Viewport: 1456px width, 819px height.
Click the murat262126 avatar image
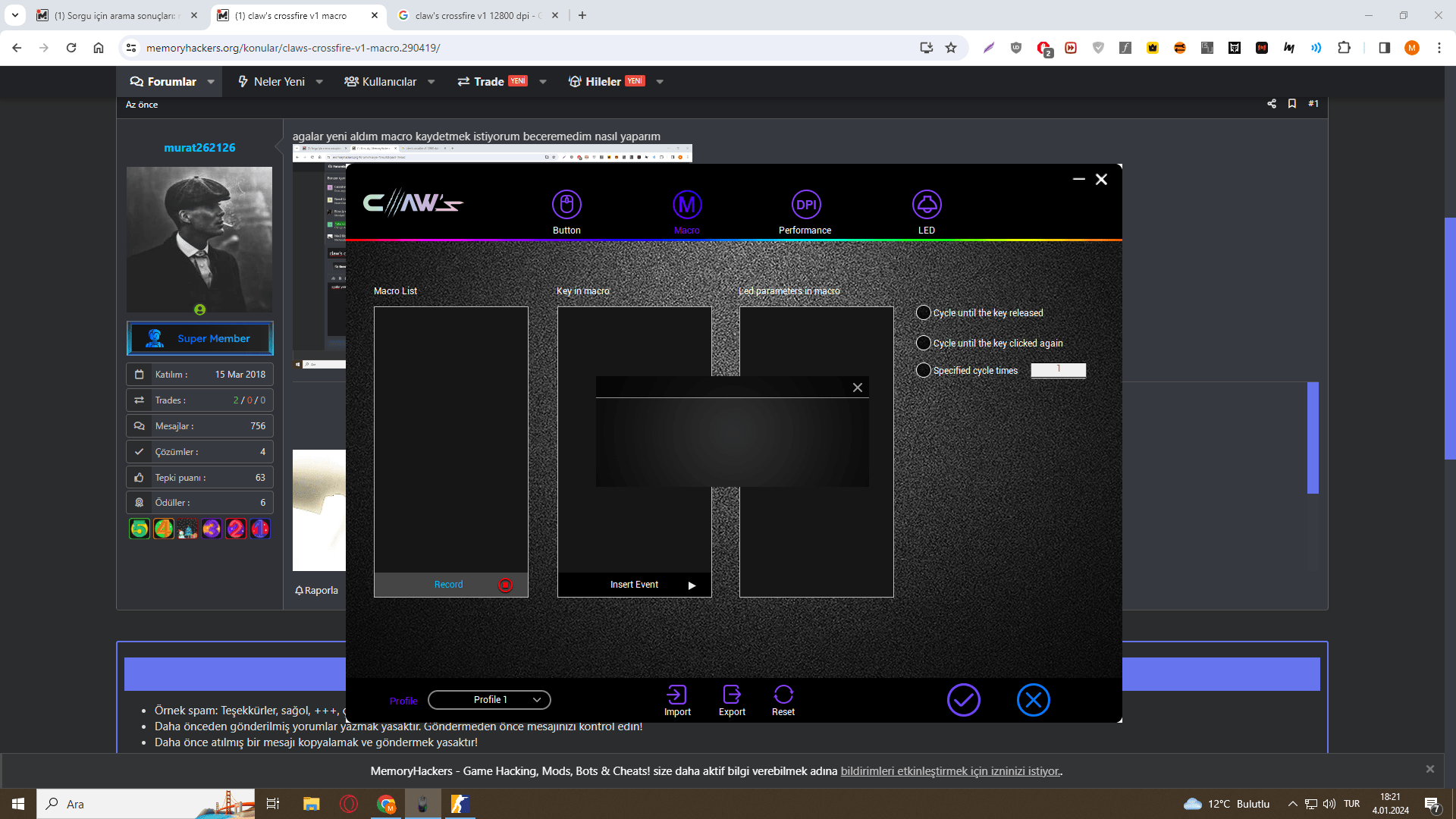click(199, 240)
